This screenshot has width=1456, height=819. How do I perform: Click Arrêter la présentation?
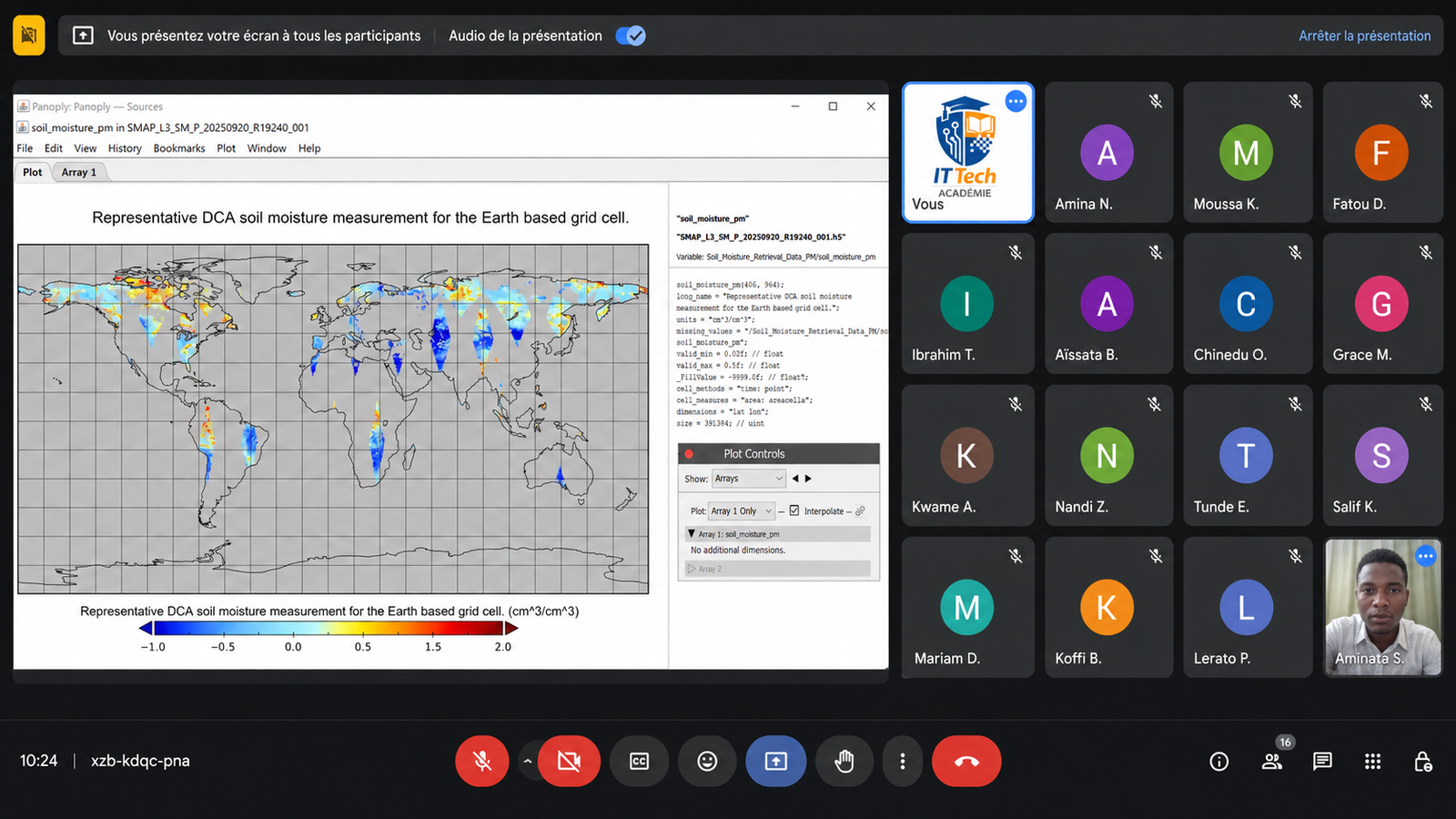1364,35
